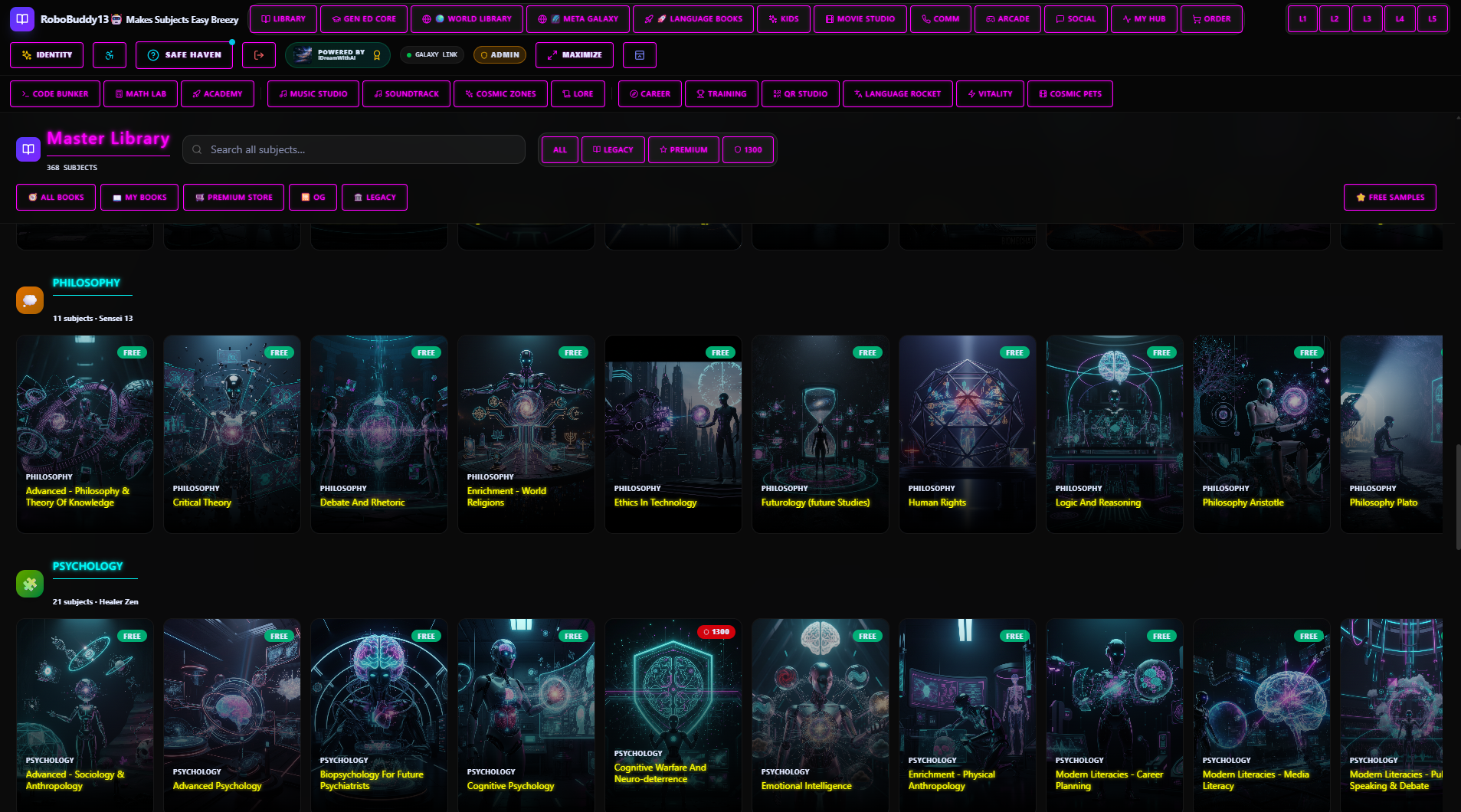Select level L2
Image resolution: width=1461 pixels, height=812 pixels.
pyautogui.click(x=1335, y=19)
